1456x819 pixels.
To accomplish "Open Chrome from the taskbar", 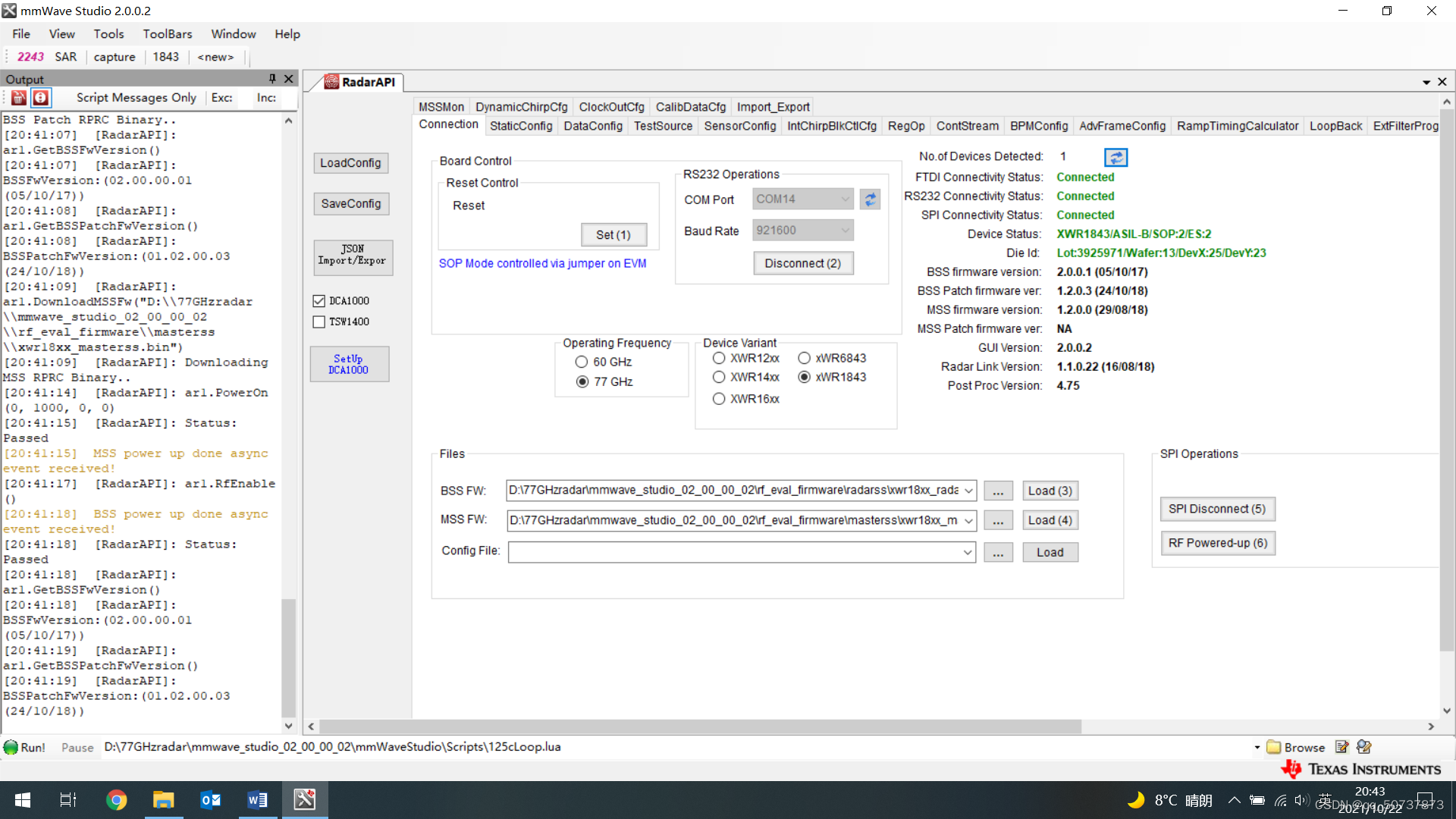I will click(116, 800).
